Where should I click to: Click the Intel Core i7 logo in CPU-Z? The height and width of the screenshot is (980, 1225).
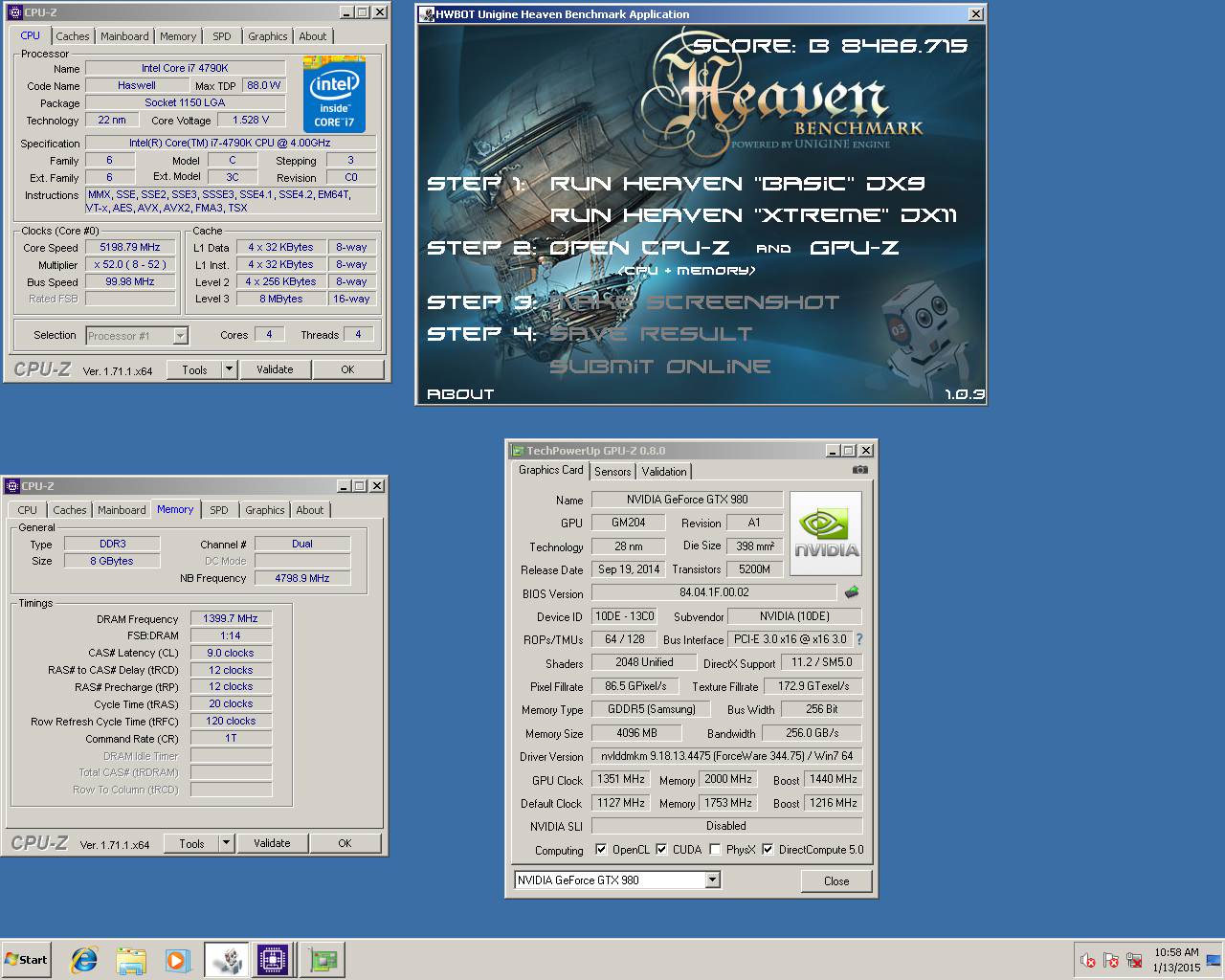point(334,94)
